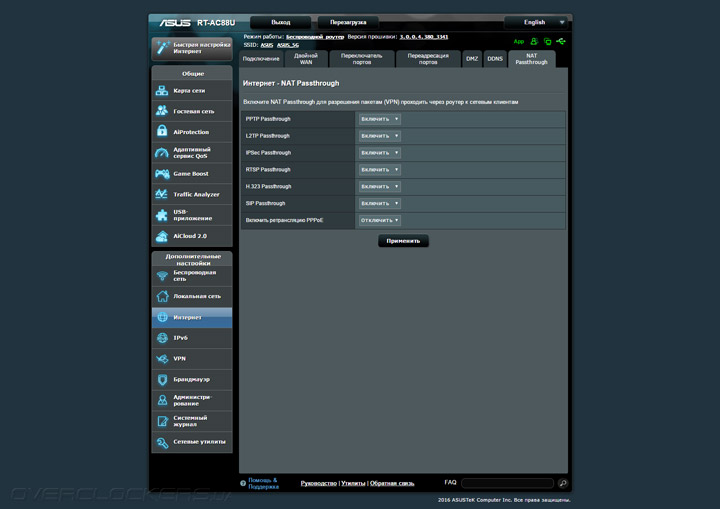This screenshot has width=720, height=509.
Task: Click the green user status icon in header
Action: click(x=534, y=41)
